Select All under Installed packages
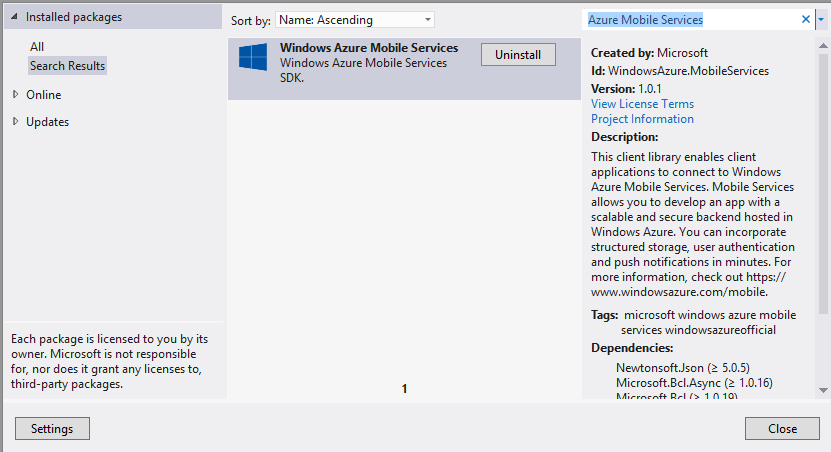Viewport: 831px width, 452px height. [x=37, y=47]
